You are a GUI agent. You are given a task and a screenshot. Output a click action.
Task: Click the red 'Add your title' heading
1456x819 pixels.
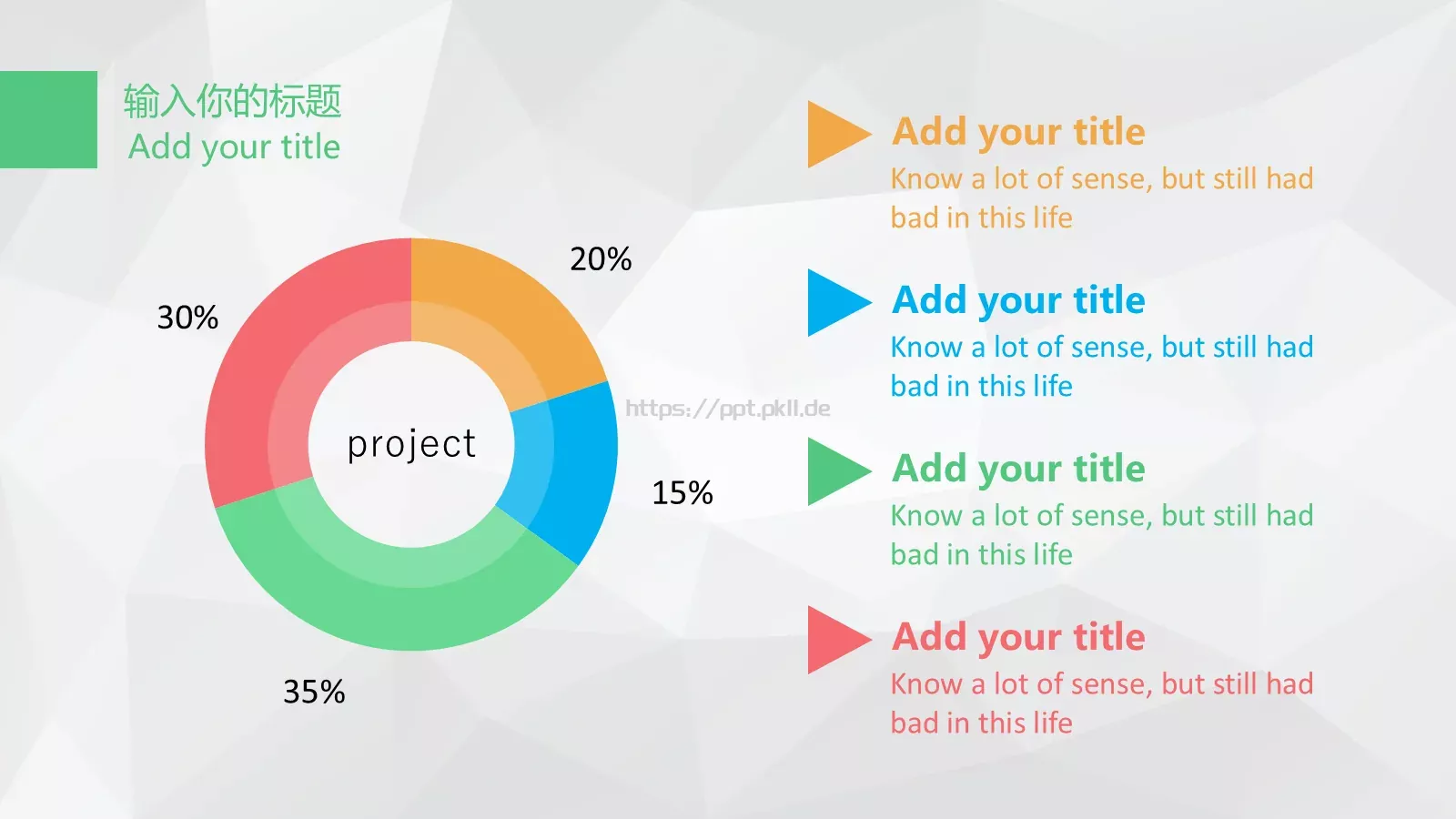pos(1018,637)
